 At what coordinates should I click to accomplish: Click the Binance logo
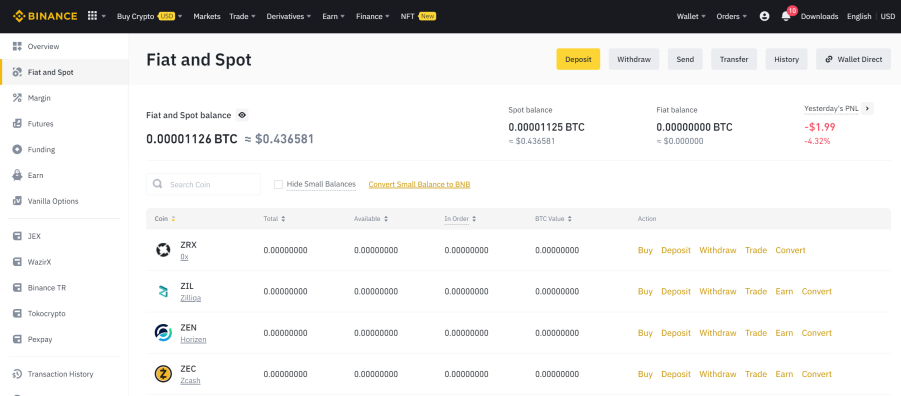point(45,16)
